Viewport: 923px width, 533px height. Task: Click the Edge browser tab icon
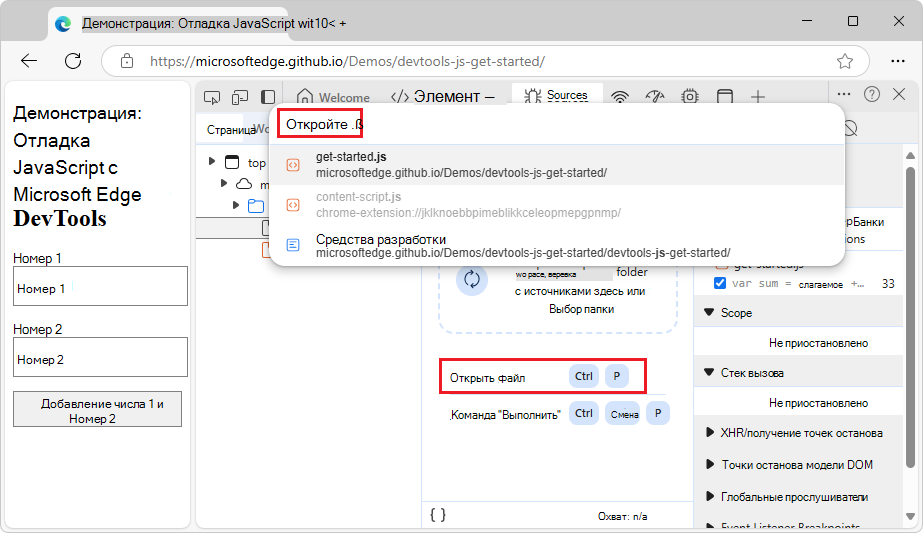(63, 24)
